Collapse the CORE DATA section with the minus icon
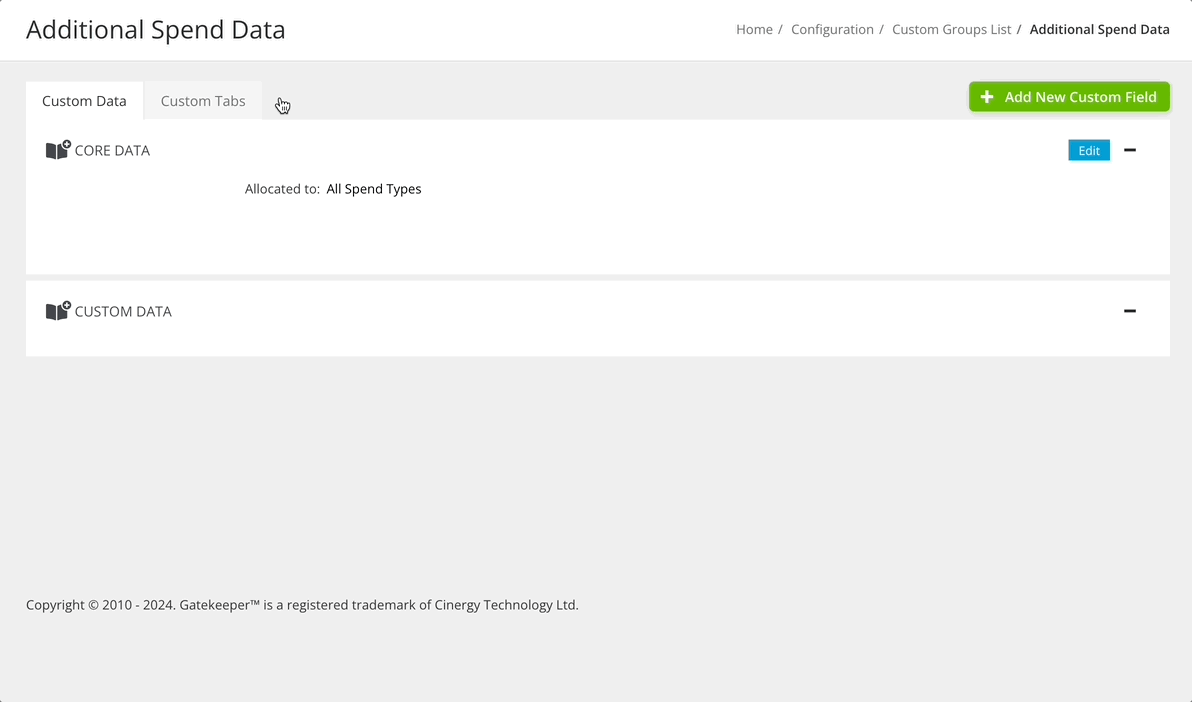 [1130, 150]
